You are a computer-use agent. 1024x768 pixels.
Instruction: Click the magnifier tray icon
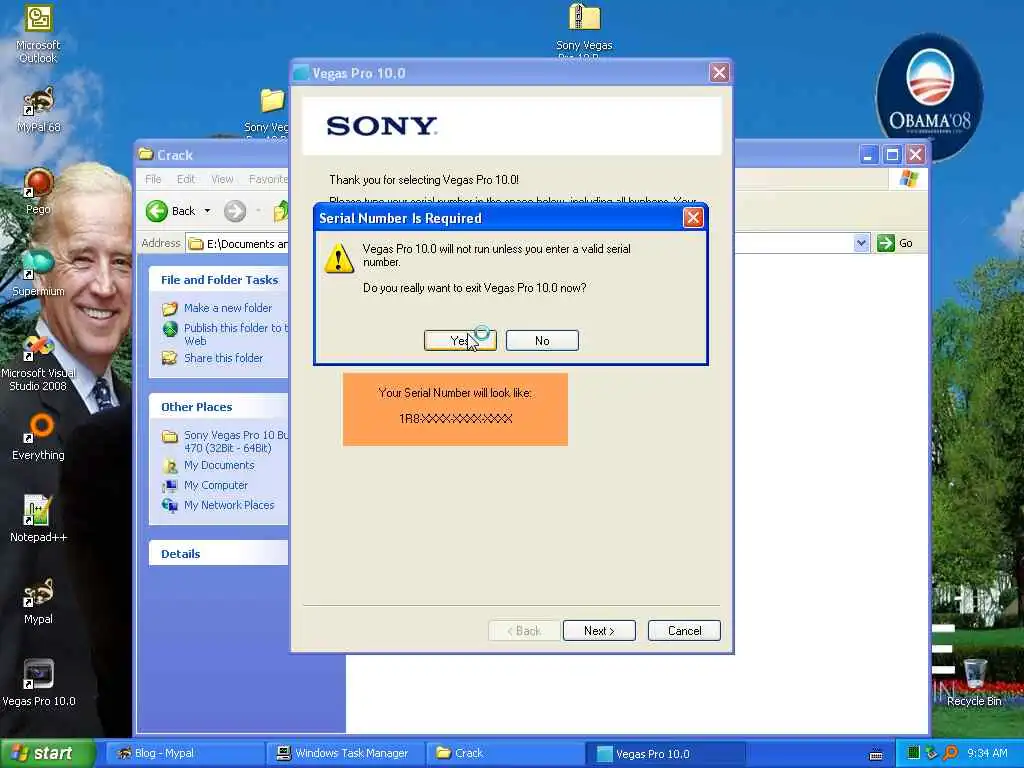tap(951, 753)
